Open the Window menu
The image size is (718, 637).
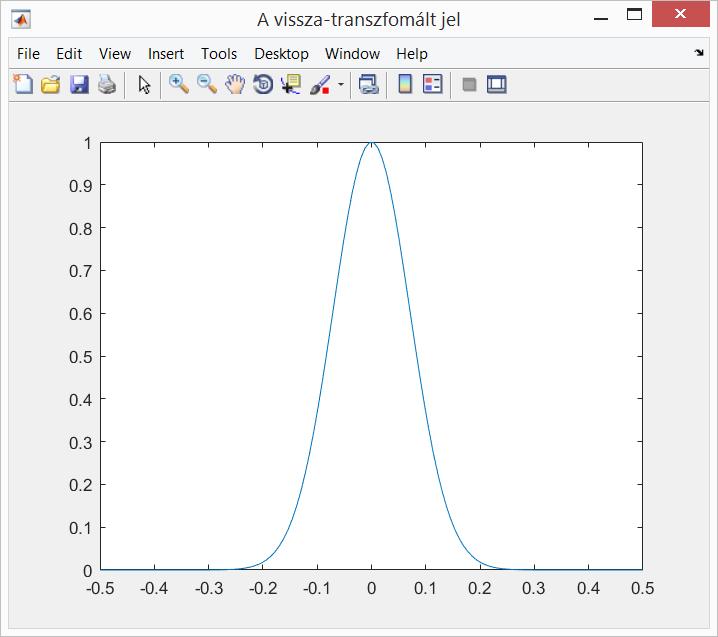(352, 54)
